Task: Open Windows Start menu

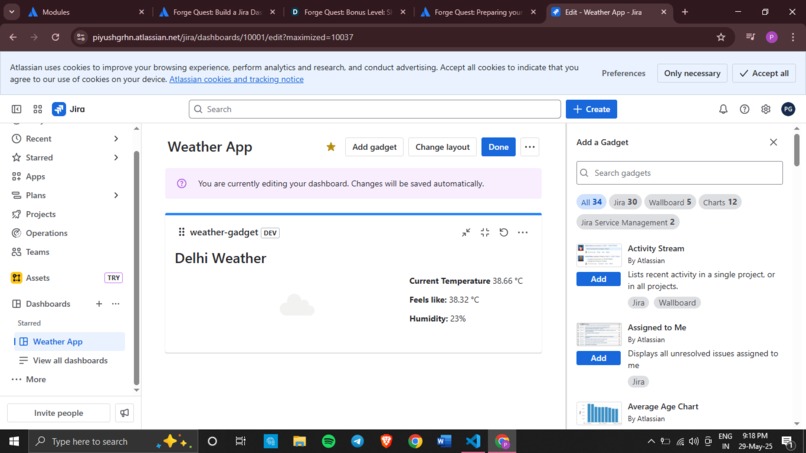Action: [x=14, y=441]
